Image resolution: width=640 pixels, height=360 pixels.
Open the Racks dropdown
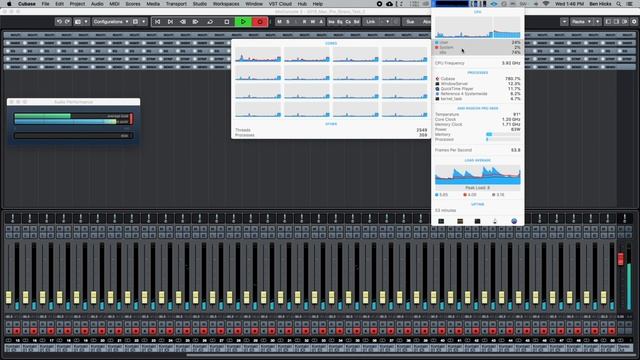pos(581,22)
